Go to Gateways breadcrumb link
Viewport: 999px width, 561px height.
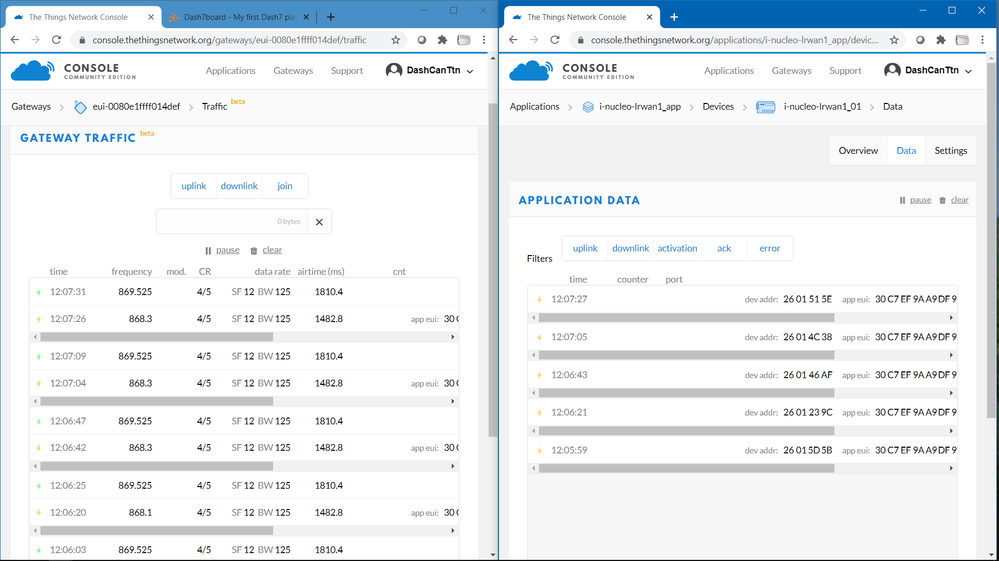[31, 106]
